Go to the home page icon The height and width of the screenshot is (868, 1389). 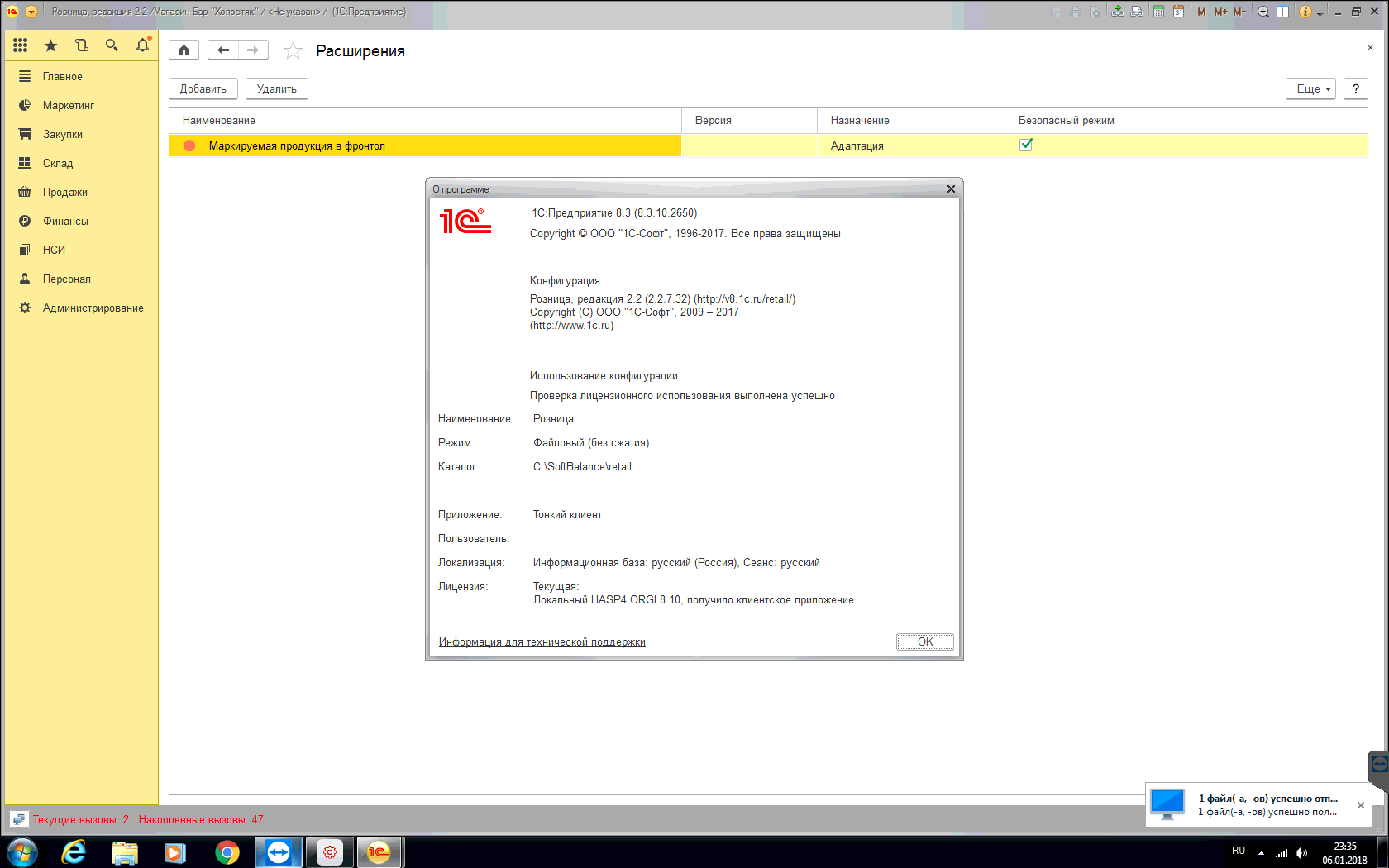tap(184, 50)
